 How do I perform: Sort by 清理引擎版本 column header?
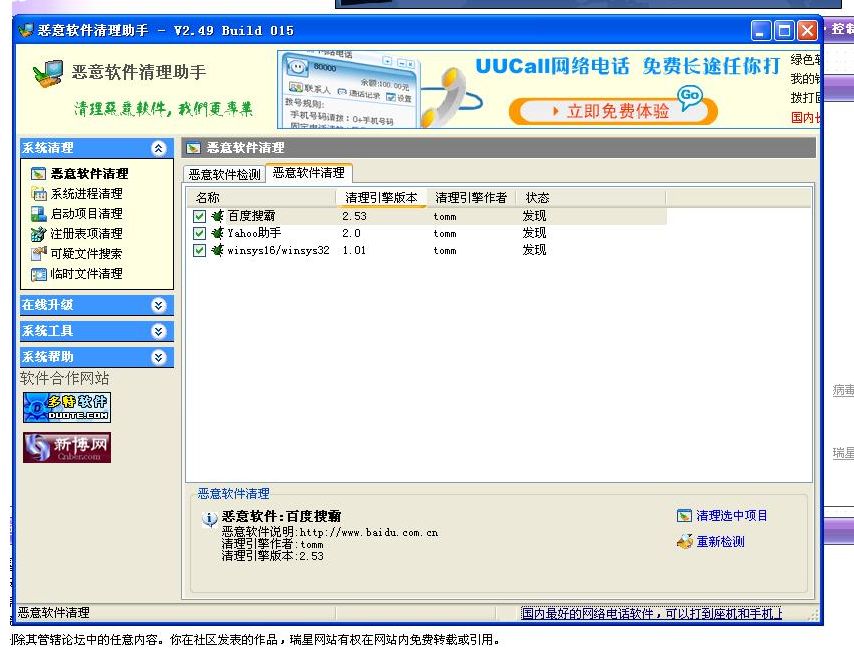[x=381, y=198]
